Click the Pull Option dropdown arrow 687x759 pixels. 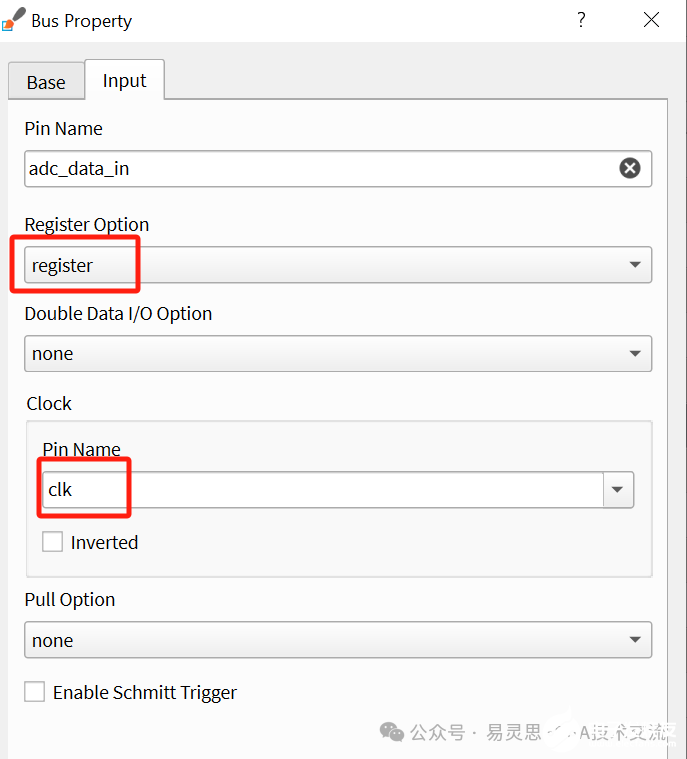635,640
